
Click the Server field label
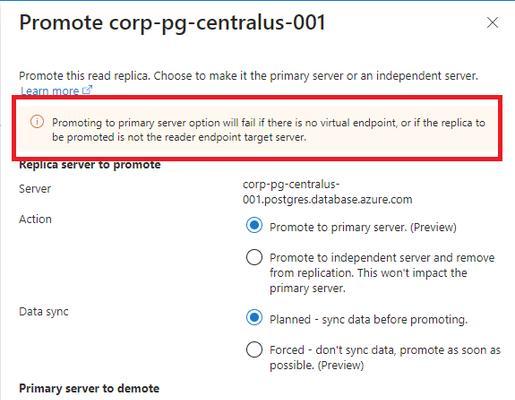pyautogui.click(x=35, y=189)
